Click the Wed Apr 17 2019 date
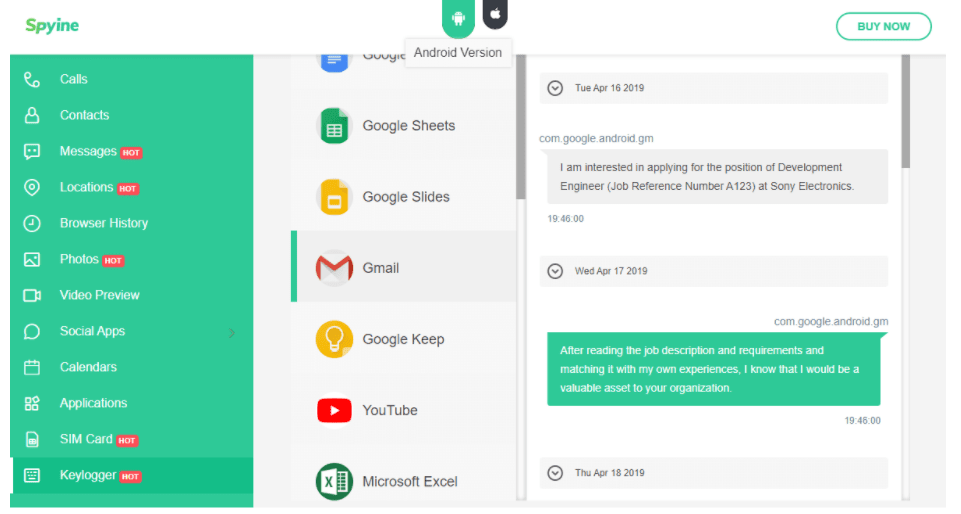Image resolution: width=961 pixels, height=514 pixels. [611, 271]
